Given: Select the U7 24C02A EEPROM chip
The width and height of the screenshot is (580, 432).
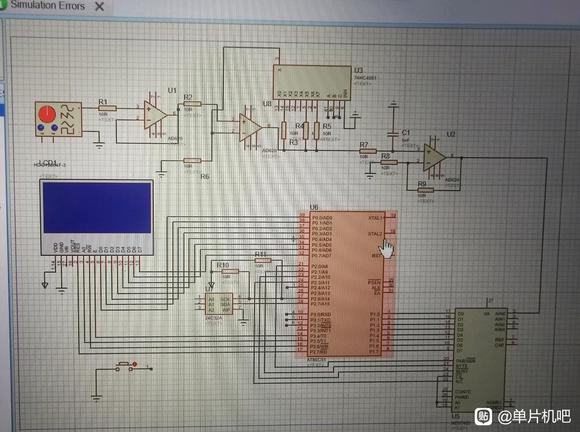Looking at the screenshot, I should 219,304.
